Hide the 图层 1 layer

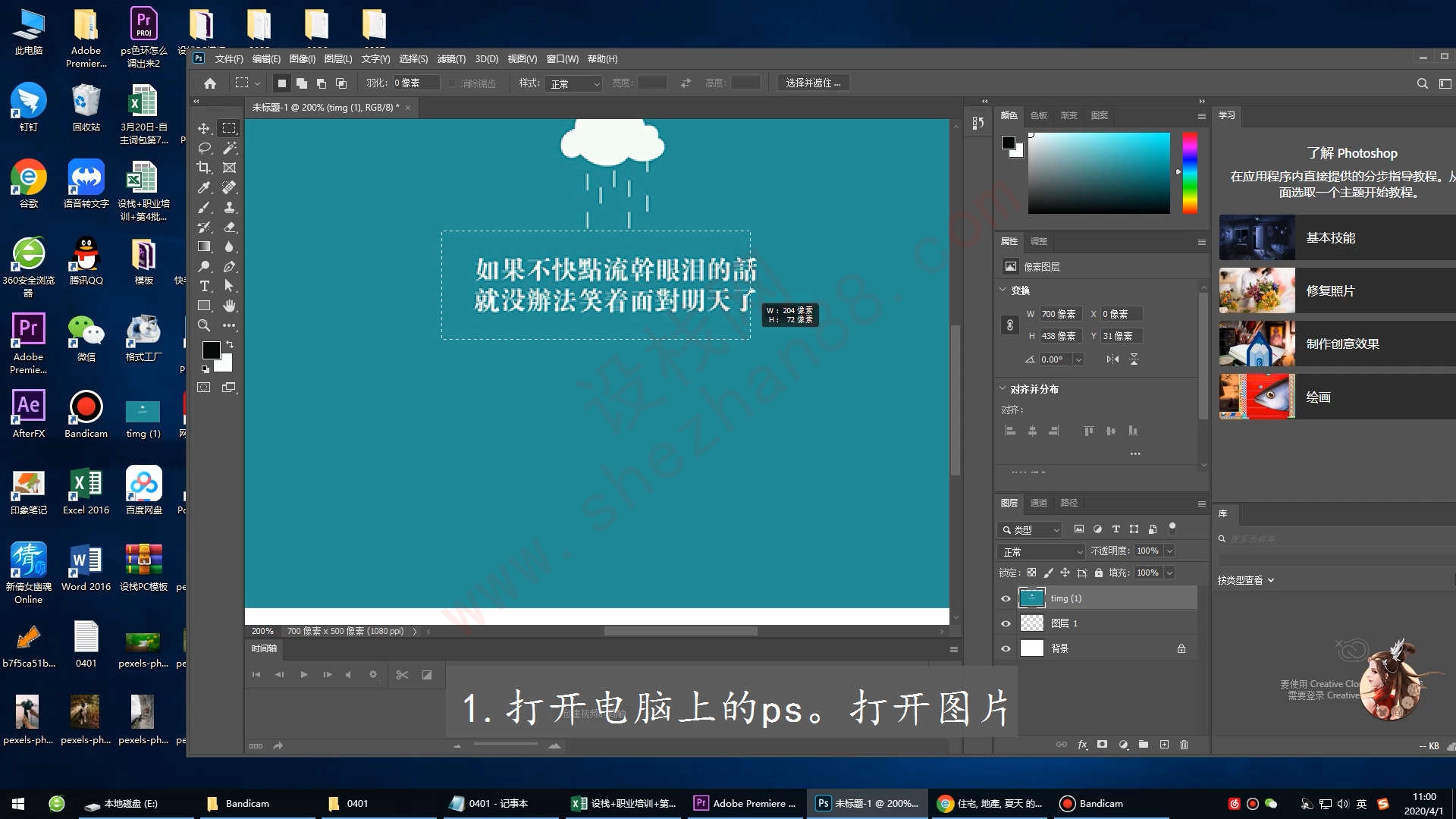pos(1006,624)
